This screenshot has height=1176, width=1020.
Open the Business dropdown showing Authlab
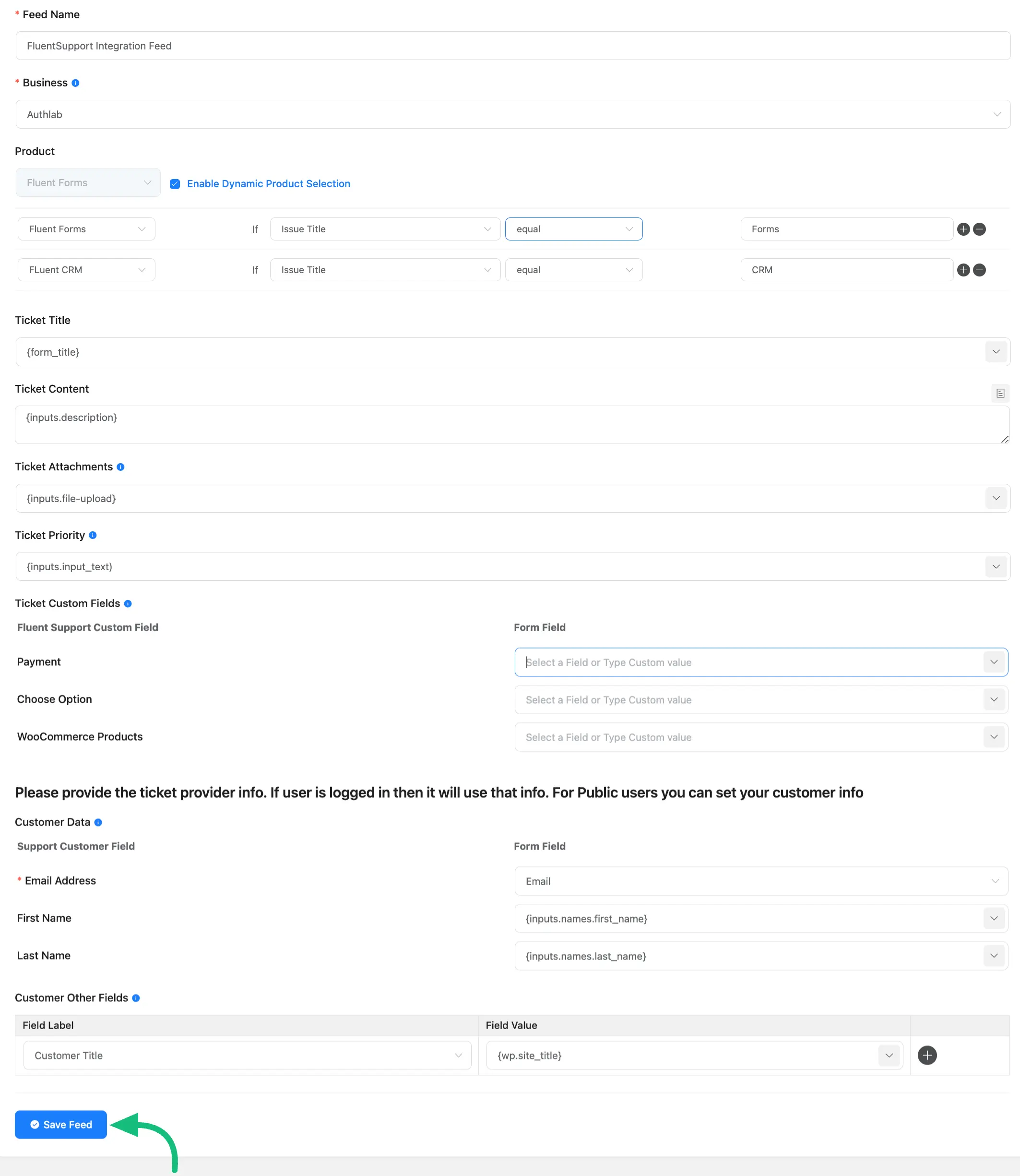tap(512, 114)
